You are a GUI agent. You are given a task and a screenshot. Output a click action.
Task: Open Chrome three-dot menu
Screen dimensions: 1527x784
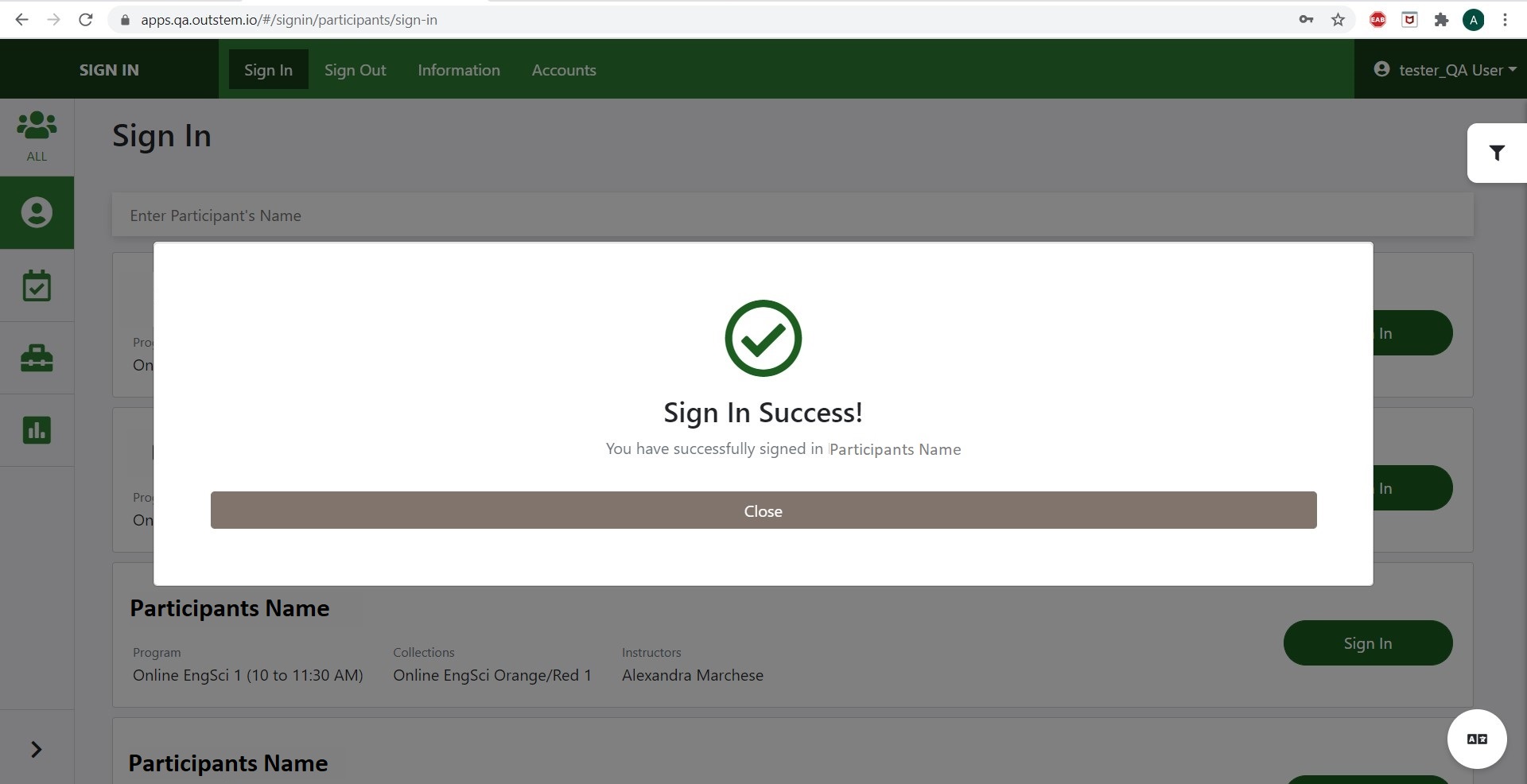(1505, 20)
